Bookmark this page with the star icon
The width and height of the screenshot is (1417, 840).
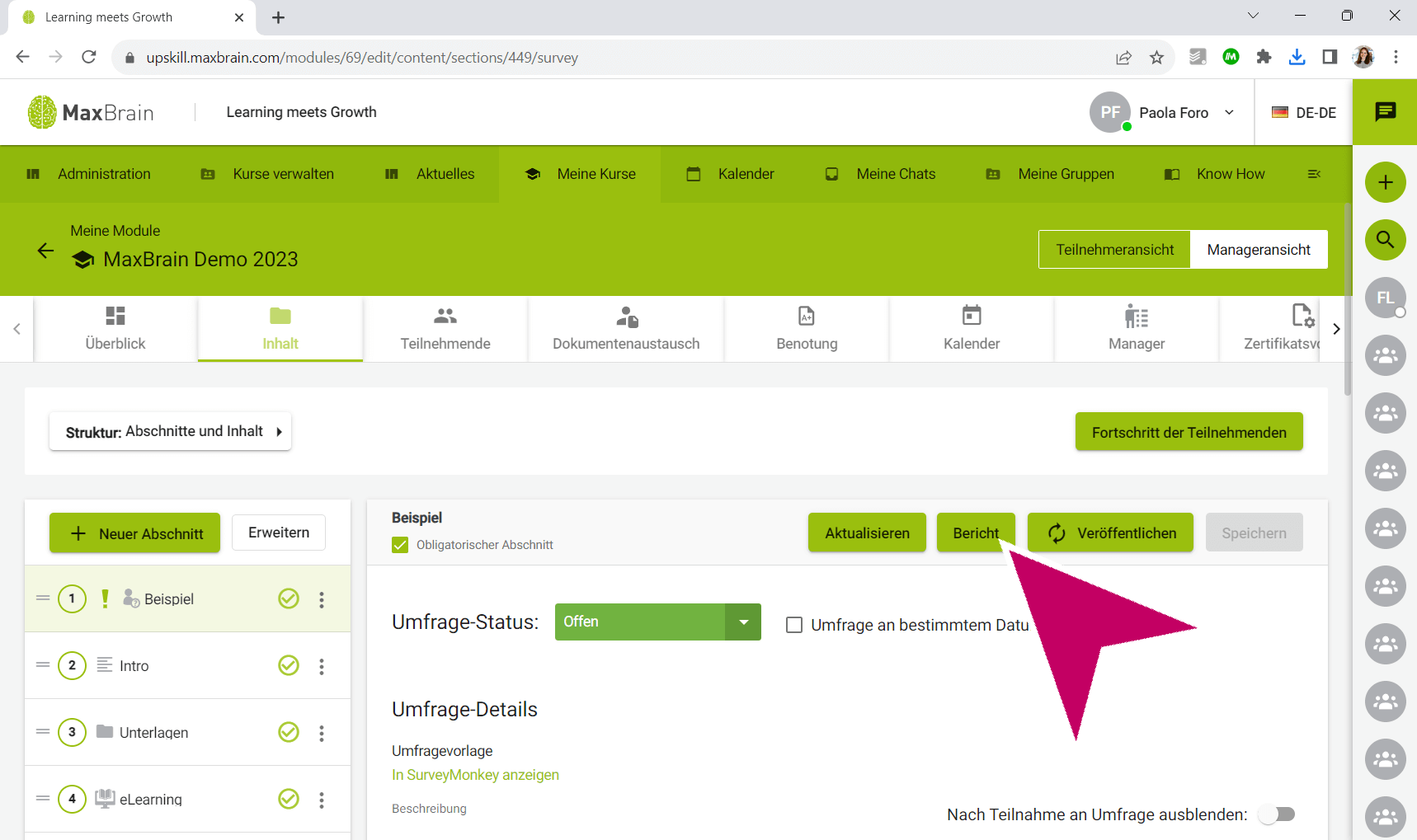point(1156,57)
